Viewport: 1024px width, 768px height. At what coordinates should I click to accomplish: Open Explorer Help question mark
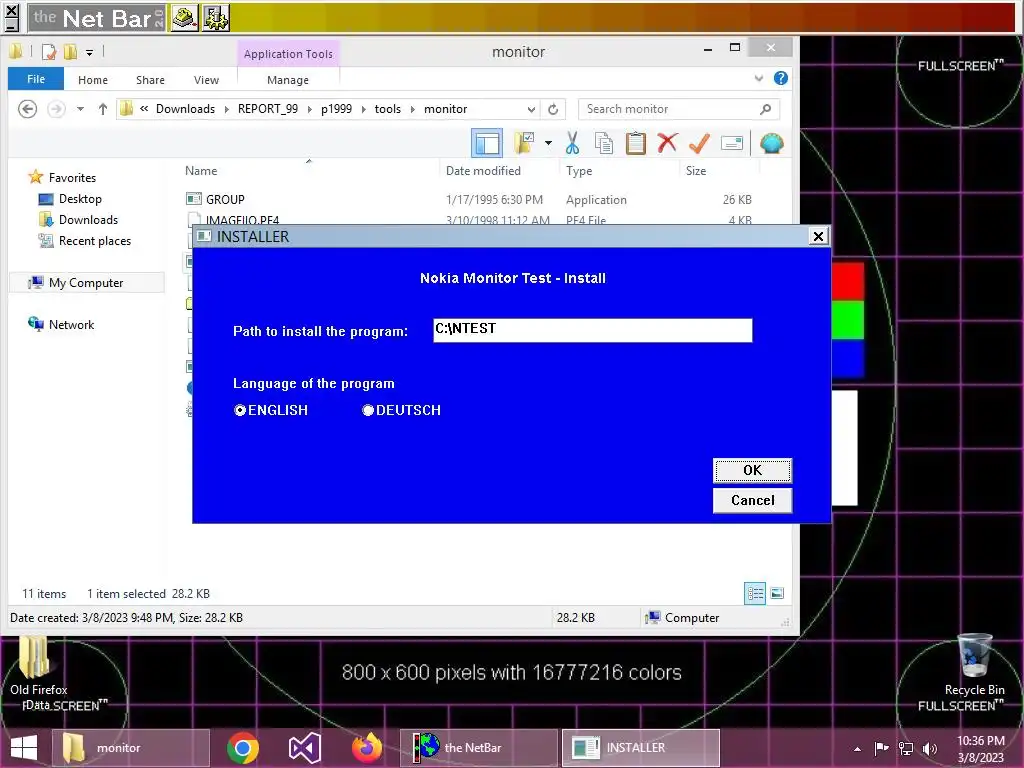(780, 78)
